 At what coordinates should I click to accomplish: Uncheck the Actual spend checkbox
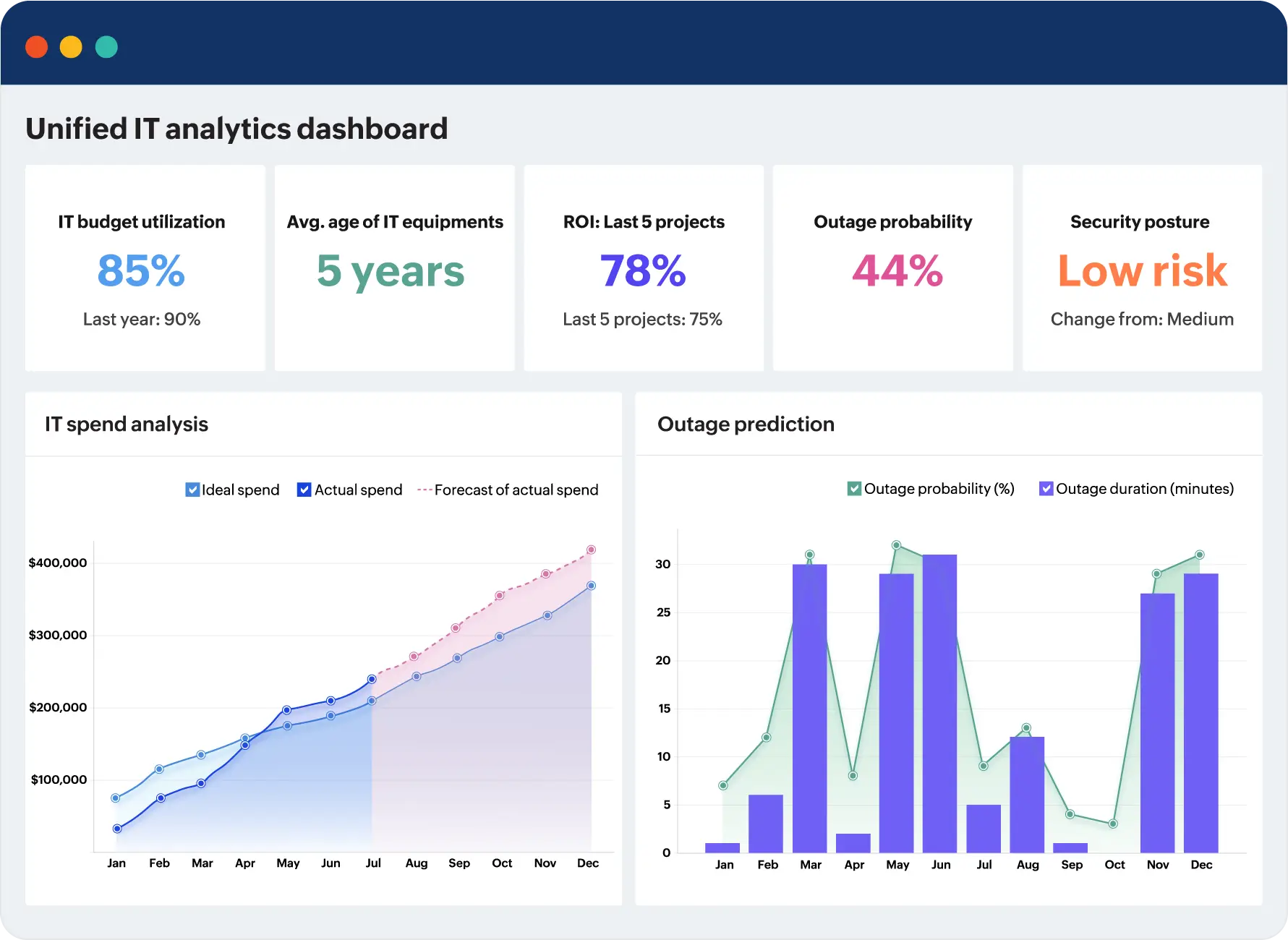304,490
